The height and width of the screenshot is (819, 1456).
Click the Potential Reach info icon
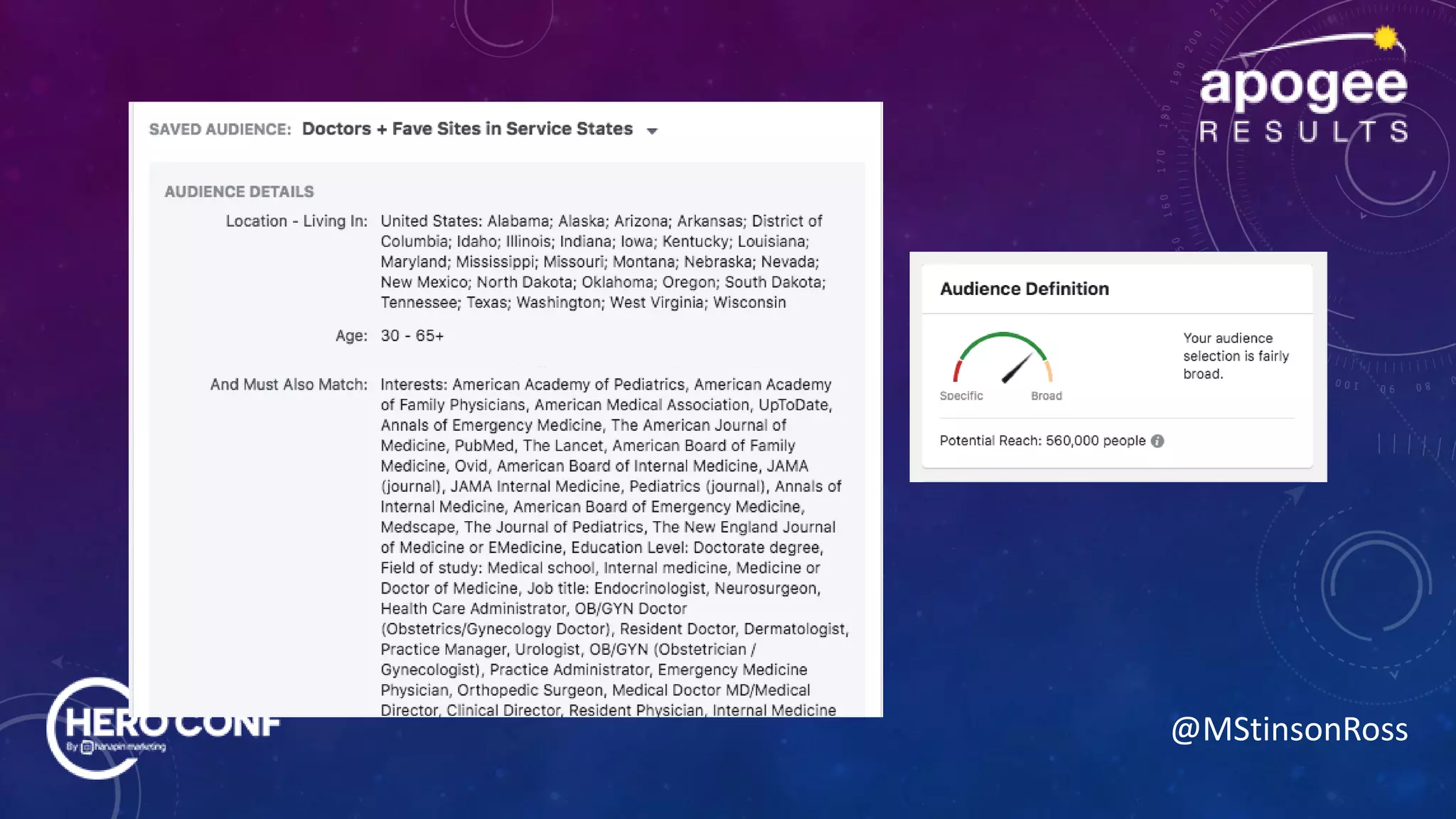click(x=1157, y=441)
